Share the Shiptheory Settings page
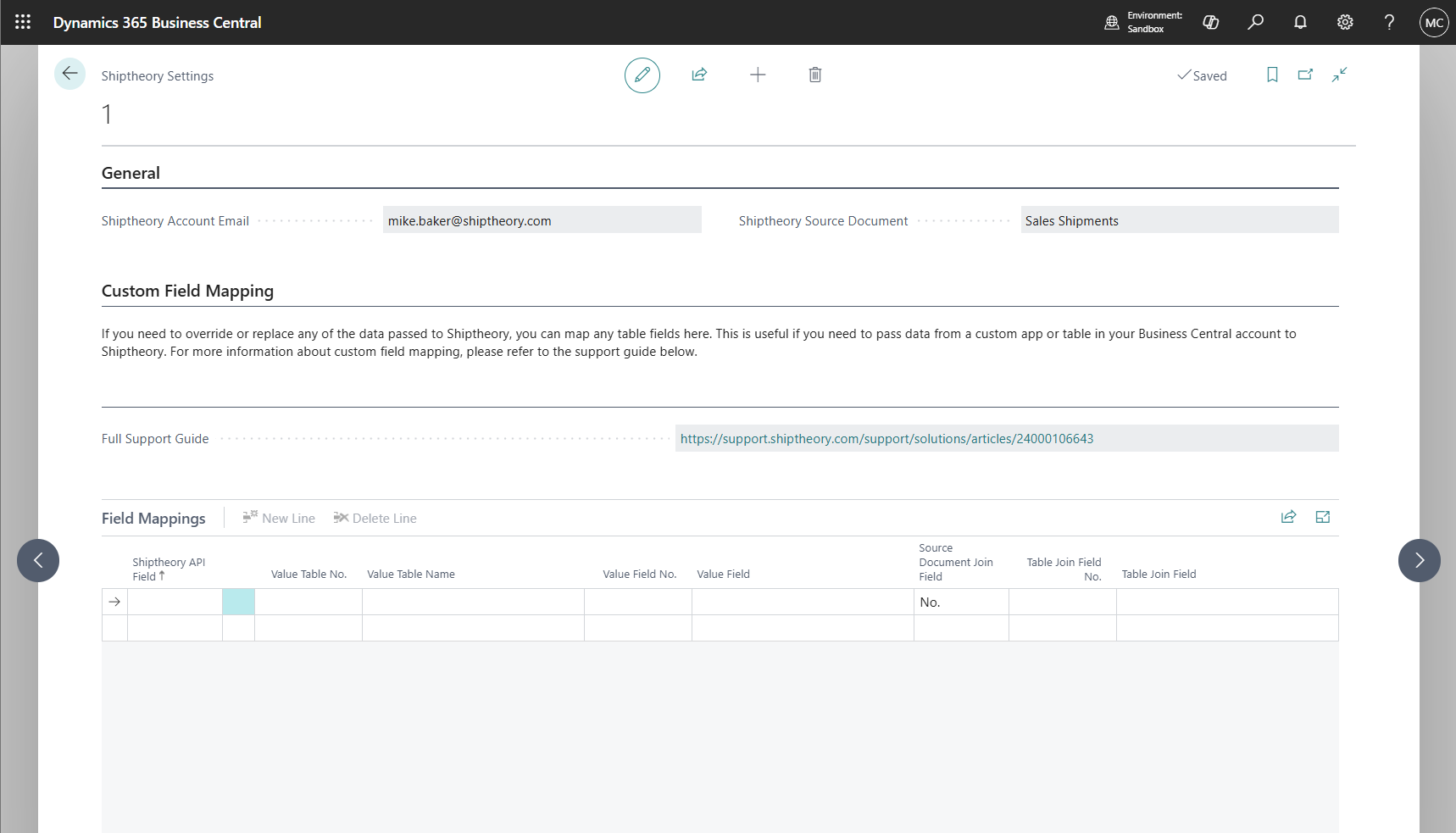Image resolution: width=1456 pixels, height=833 pixels. (699, 75)
